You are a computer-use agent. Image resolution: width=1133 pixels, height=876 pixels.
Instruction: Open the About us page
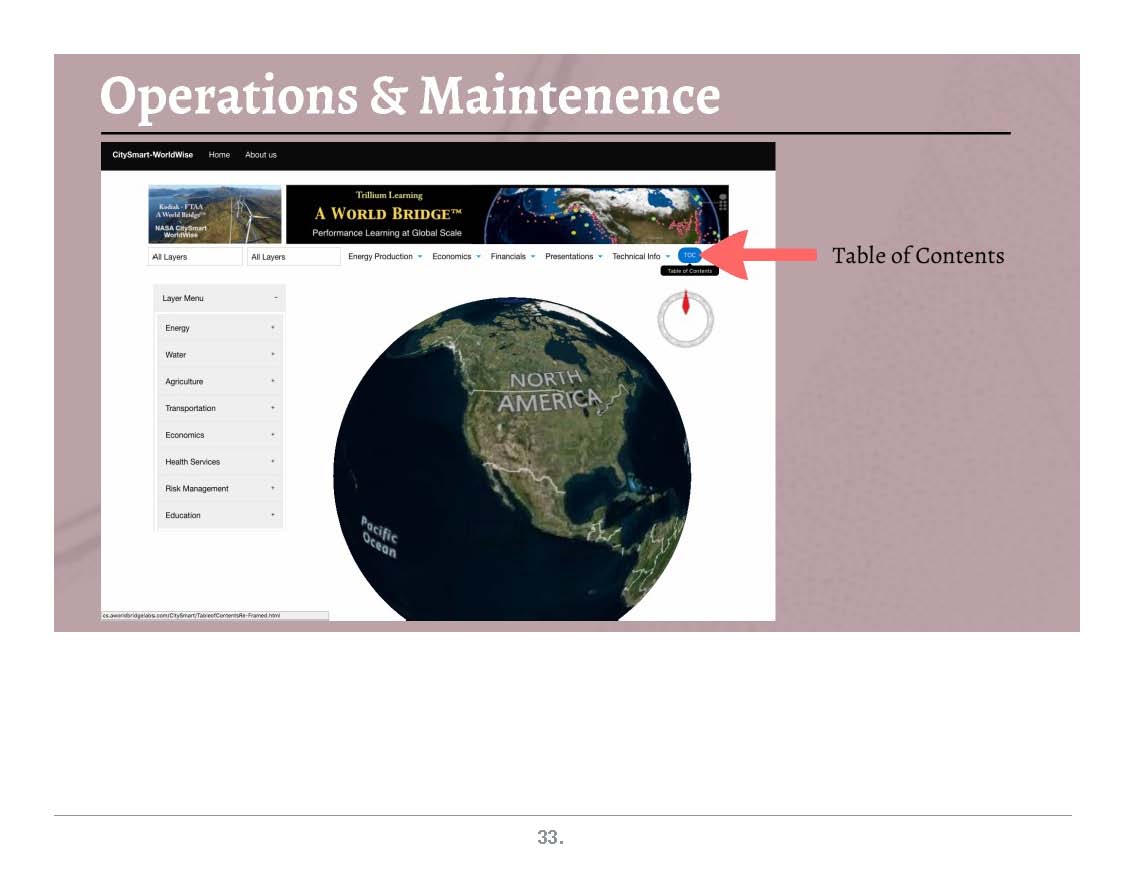261,155
